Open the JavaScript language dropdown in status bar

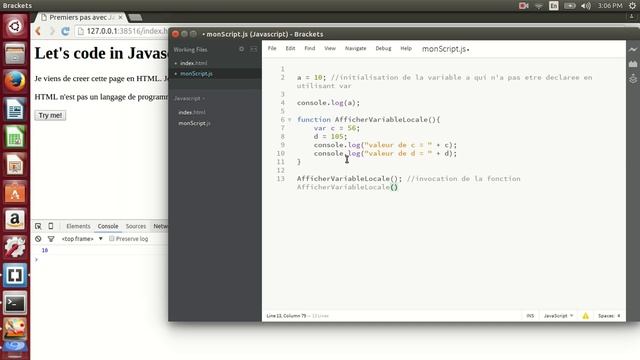(558, 316)
